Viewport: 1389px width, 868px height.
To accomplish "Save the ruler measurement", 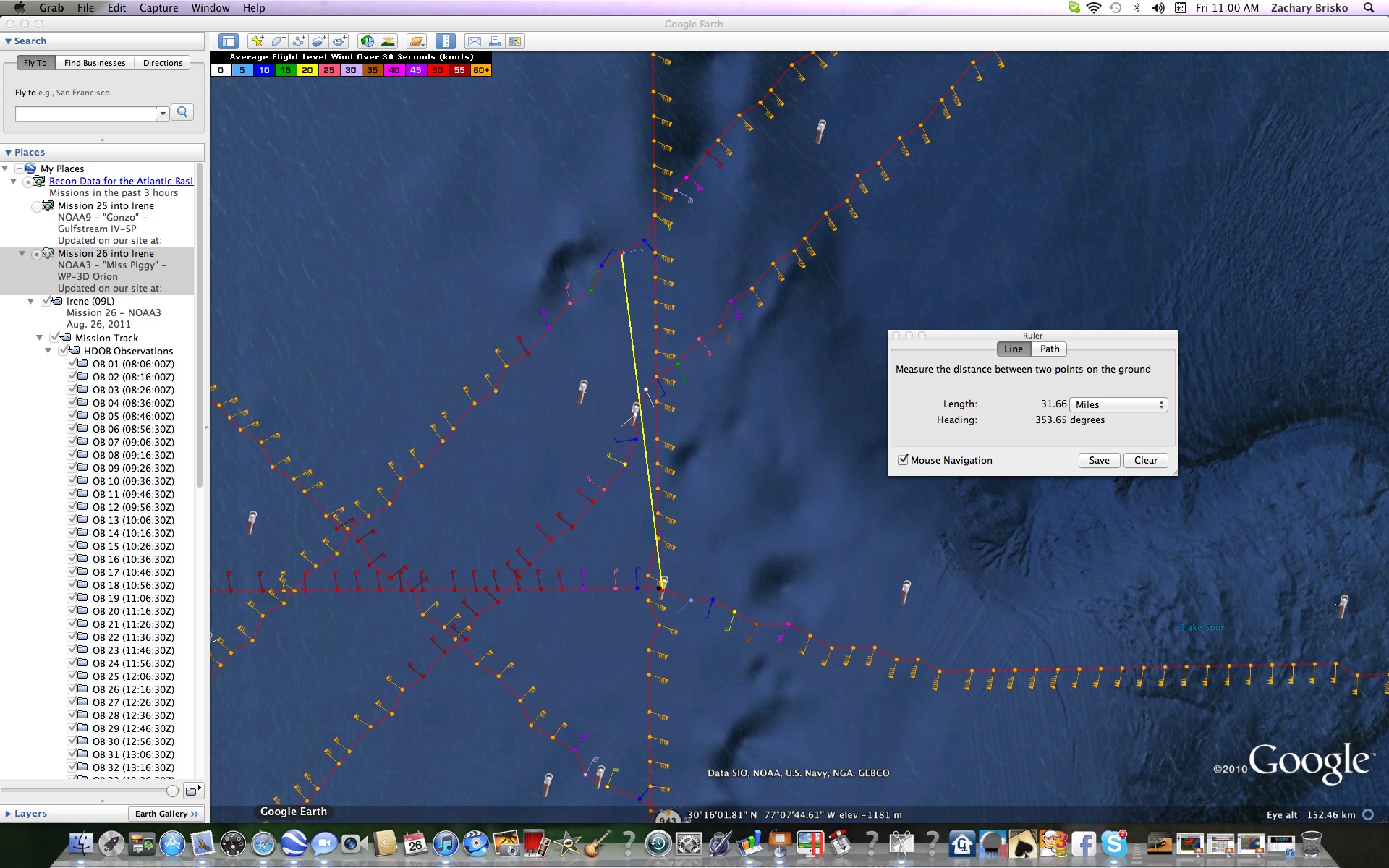I will [x=1099, y=460].
